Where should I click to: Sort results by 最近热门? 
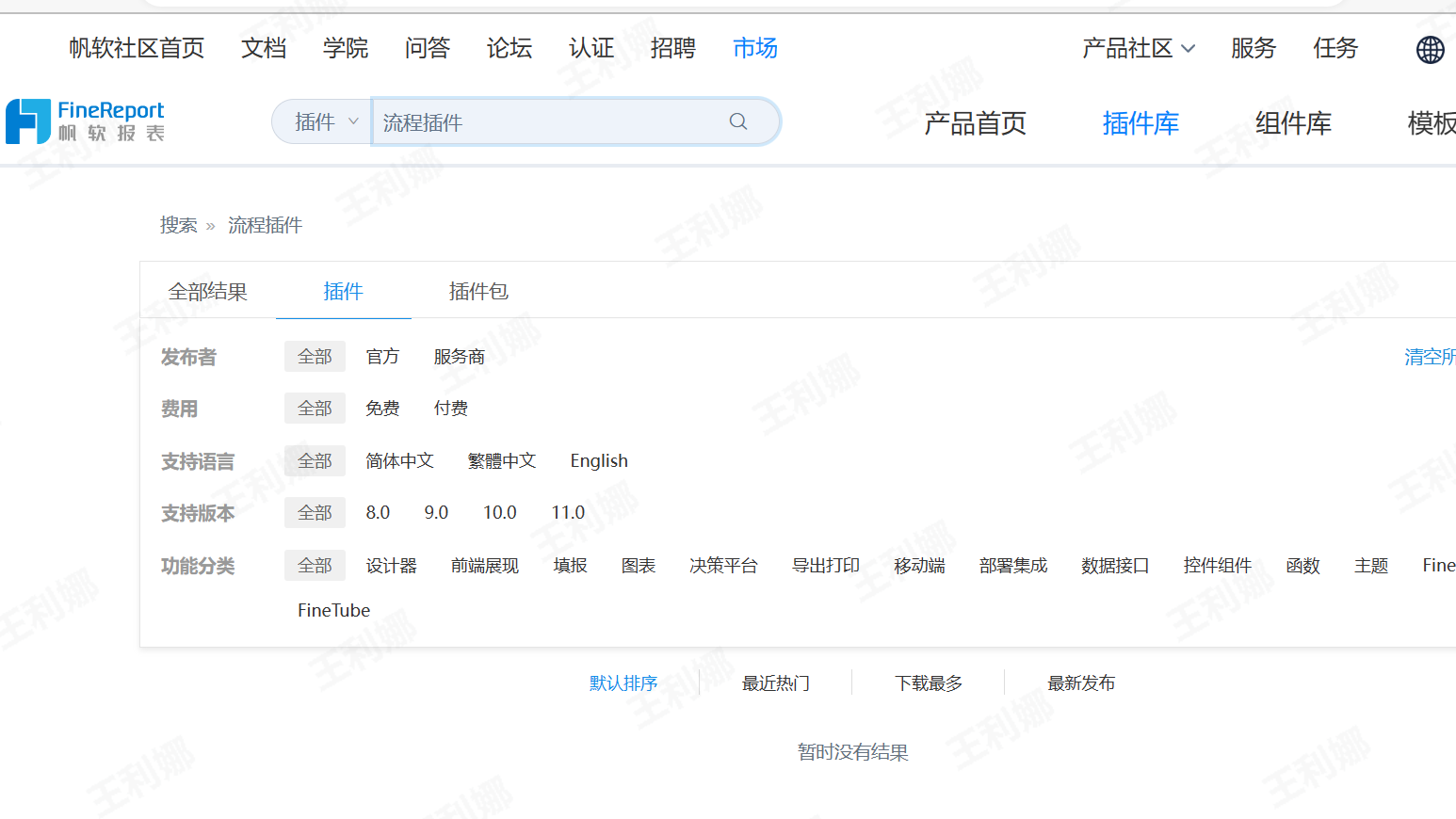pos(776,683)
